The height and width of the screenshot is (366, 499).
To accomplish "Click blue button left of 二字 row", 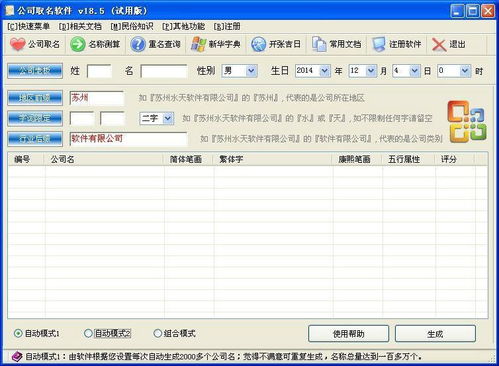I will point(35,118).
